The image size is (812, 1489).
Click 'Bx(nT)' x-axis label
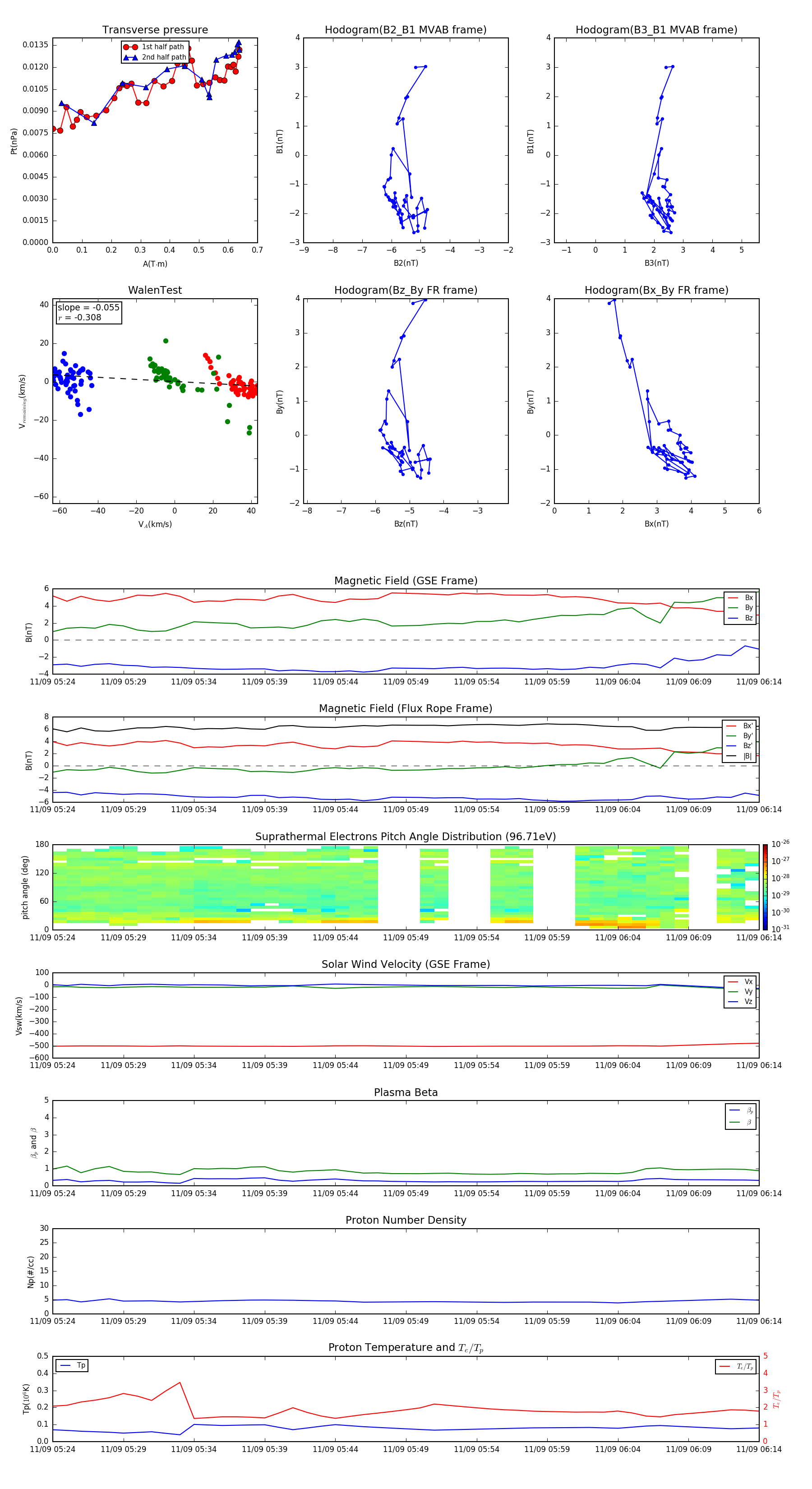coord(656,524)
